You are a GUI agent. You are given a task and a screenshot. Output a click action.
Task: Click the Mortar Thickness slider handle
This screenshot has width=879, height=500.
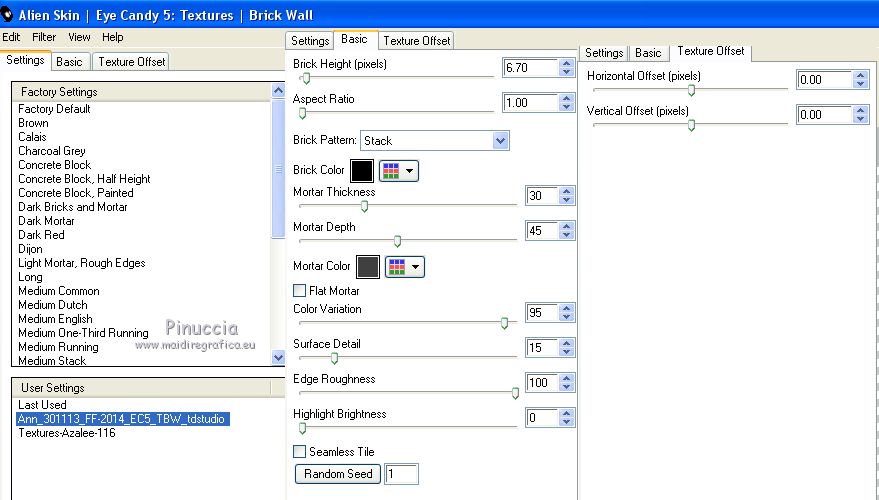pos(364,206)
